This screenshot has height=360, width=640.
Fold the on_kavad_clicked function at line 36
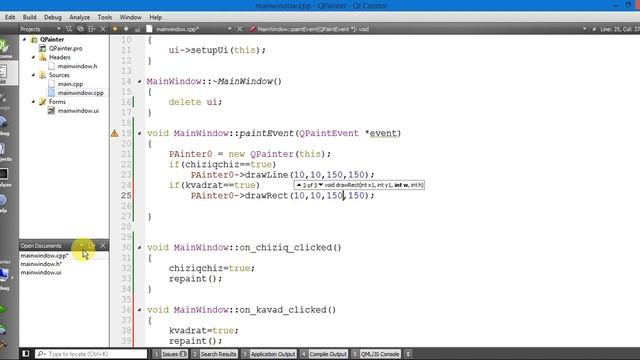[x=140, y=310]
